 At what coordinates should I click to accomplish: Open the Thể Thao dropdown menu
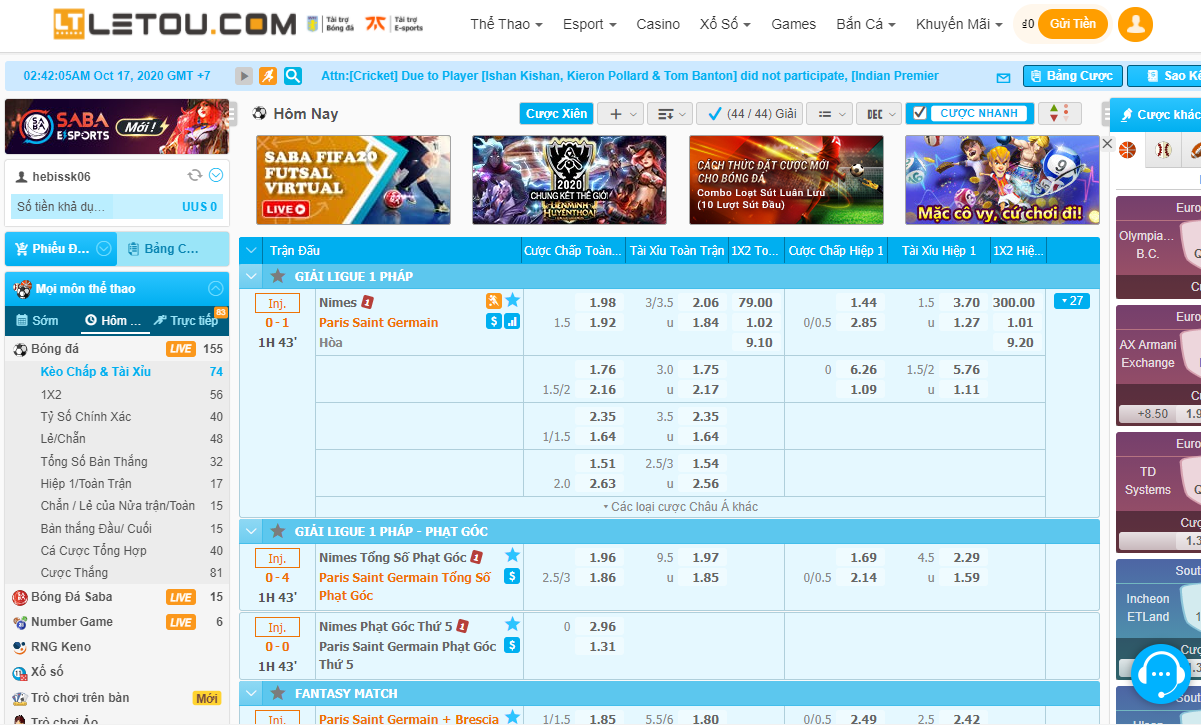tap(506, 24)
